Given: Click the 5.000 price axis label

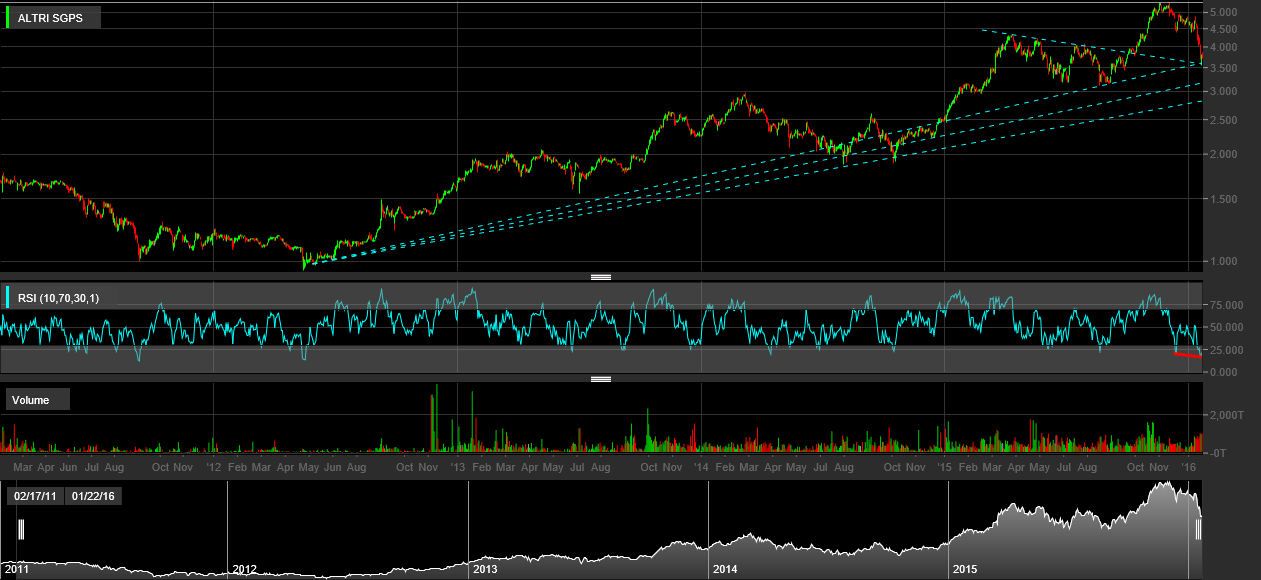Looking at the screenshot, I should [x=1227, y=12].
